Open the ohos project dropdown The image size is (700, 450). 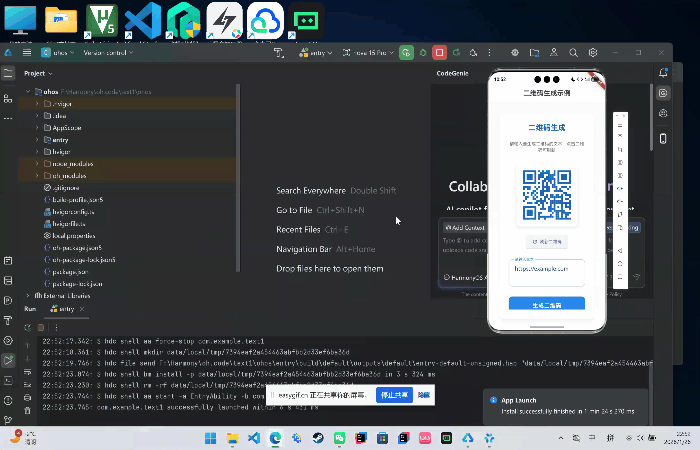[58, 53]
